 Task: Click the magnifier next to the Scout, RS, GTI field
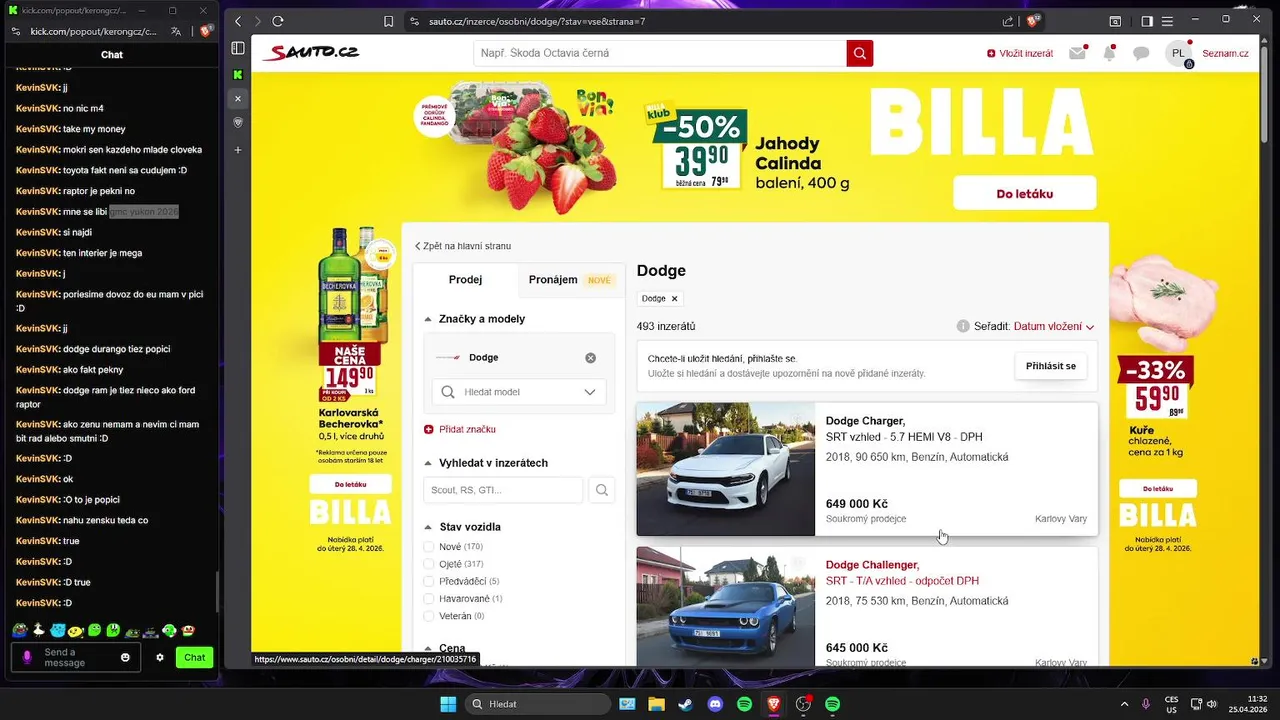click(x=602, y=490)
